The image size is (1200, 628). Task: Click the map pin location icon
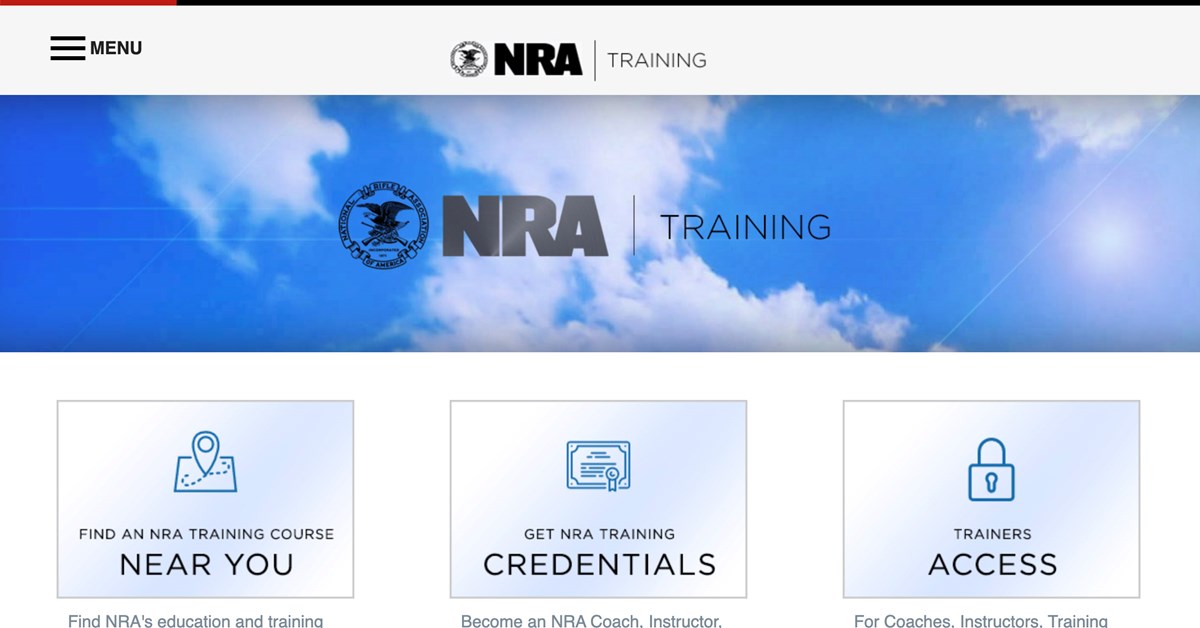click(205, 461)
